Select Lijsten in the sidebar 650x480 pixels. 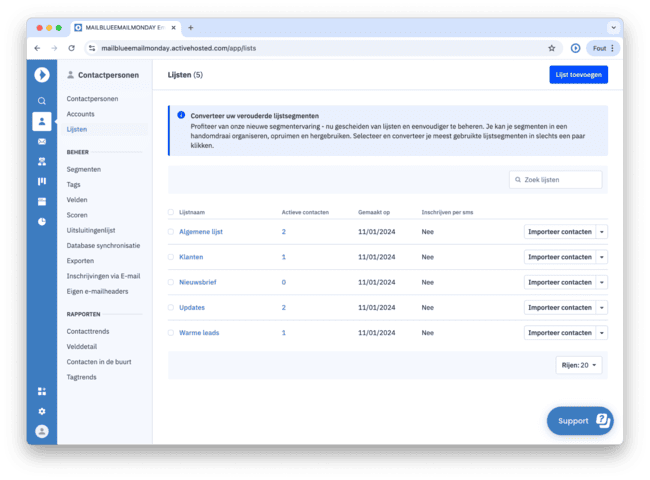[x=77, y=129]
